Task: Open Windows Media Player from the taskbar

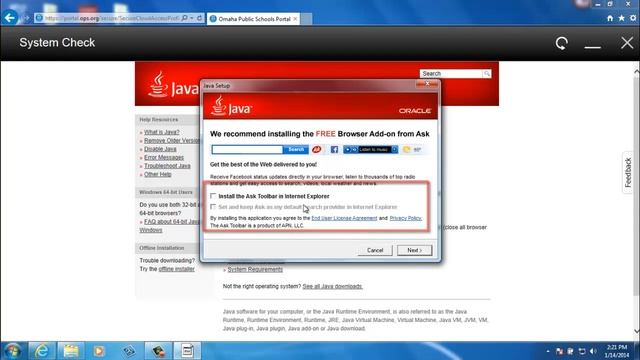Action: click(x=99, y=351)
